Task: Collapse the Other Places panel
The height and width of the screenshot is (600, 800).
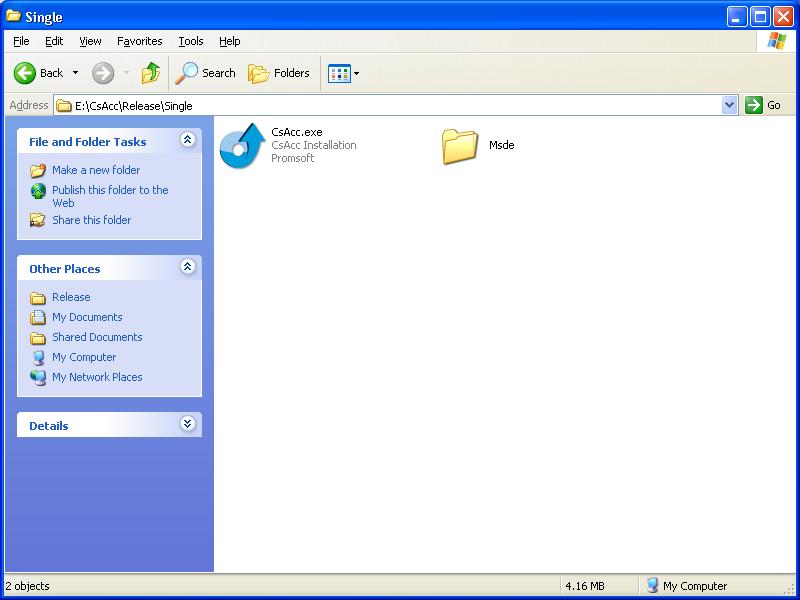Action: 187,266
